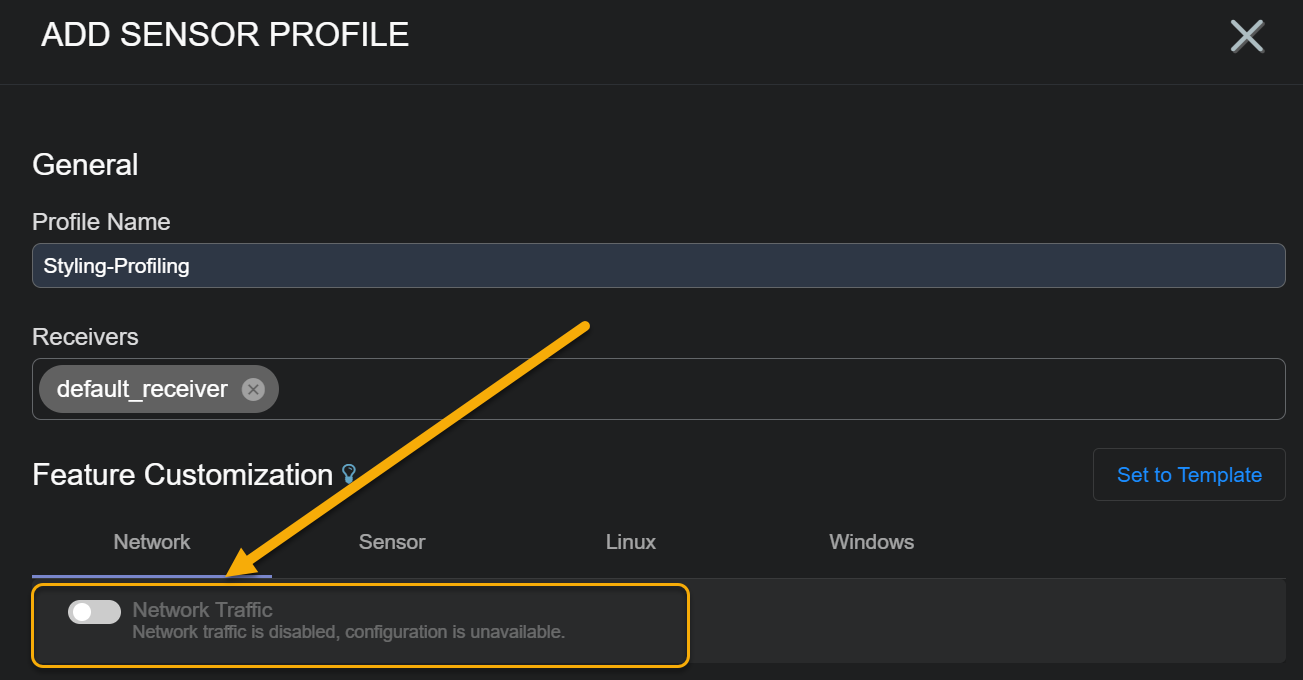Click the General section heading

tap(85, 164)
